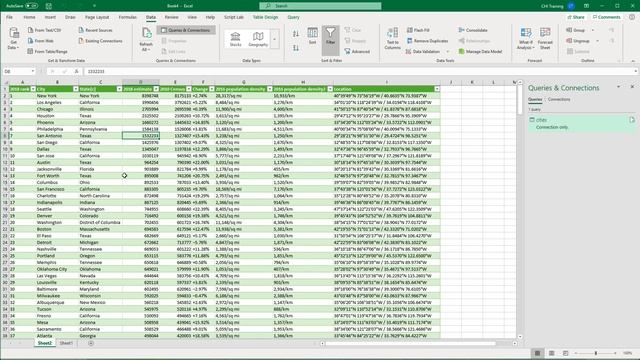Expand the Ungroup dropdown arrow
Viewport: 640px width, 360px height.
(x=597, y=41)
